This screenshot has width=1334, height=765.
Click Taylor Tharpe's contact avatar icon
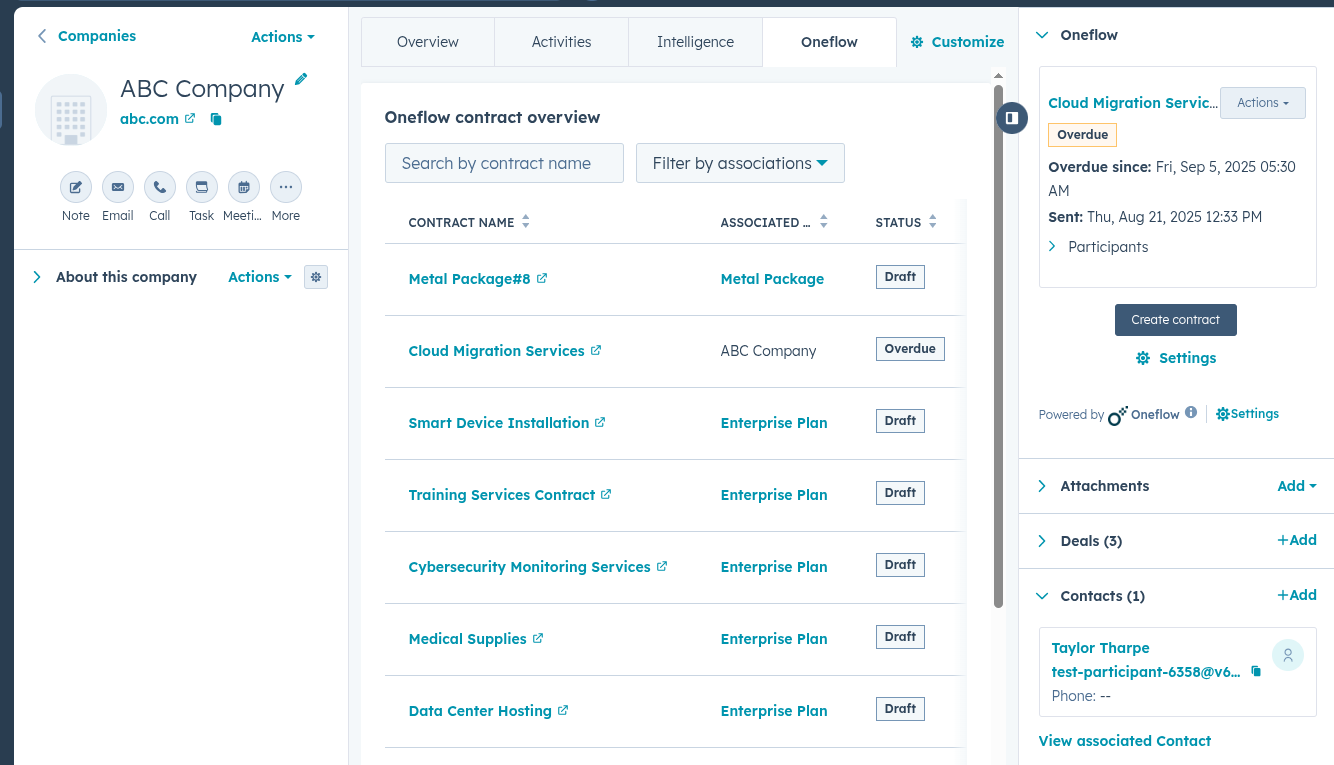[x=1288, y=655]
